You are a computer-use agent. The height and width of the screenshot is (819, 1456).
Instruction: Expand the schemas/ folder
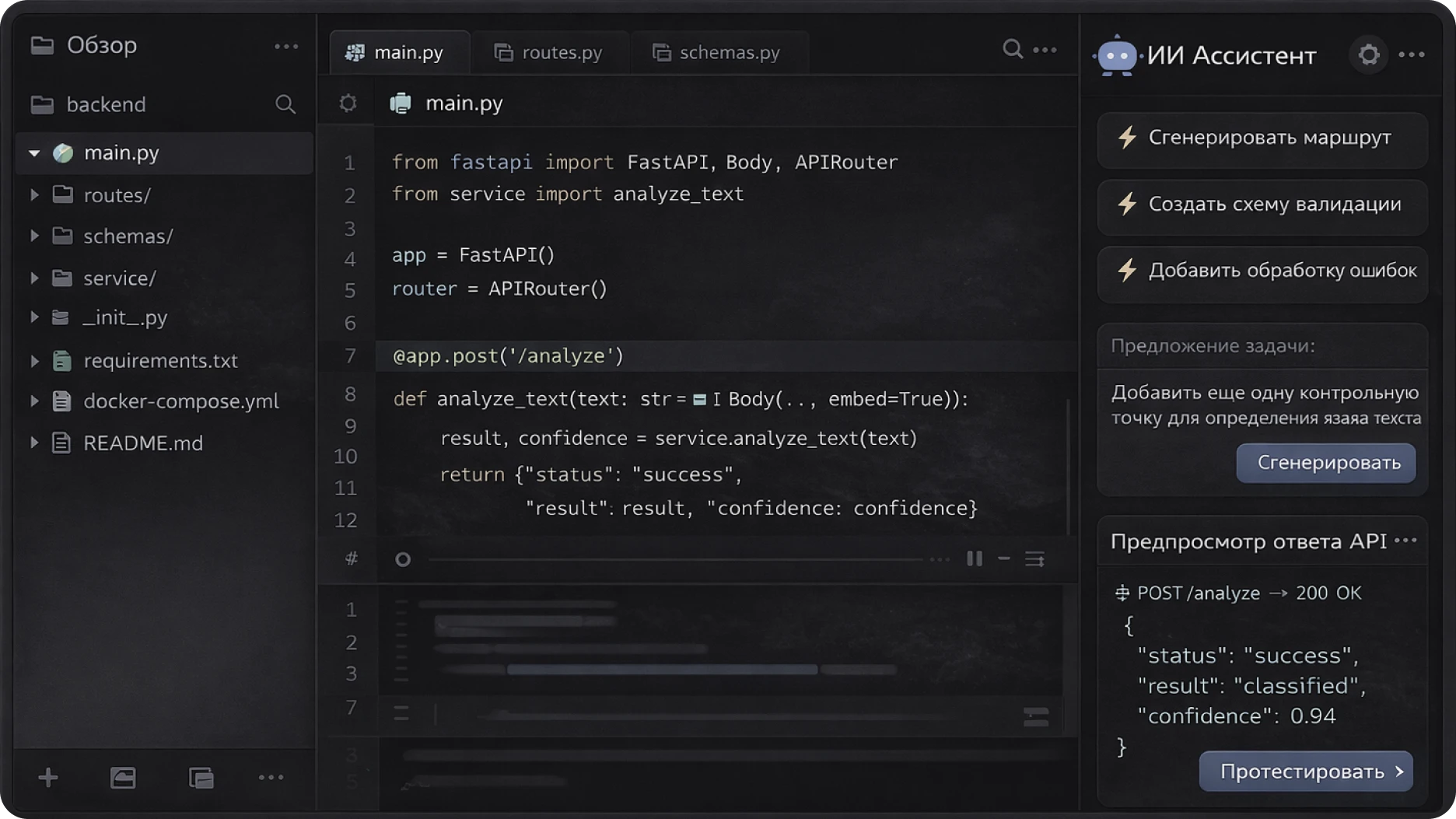coord(34,236)
